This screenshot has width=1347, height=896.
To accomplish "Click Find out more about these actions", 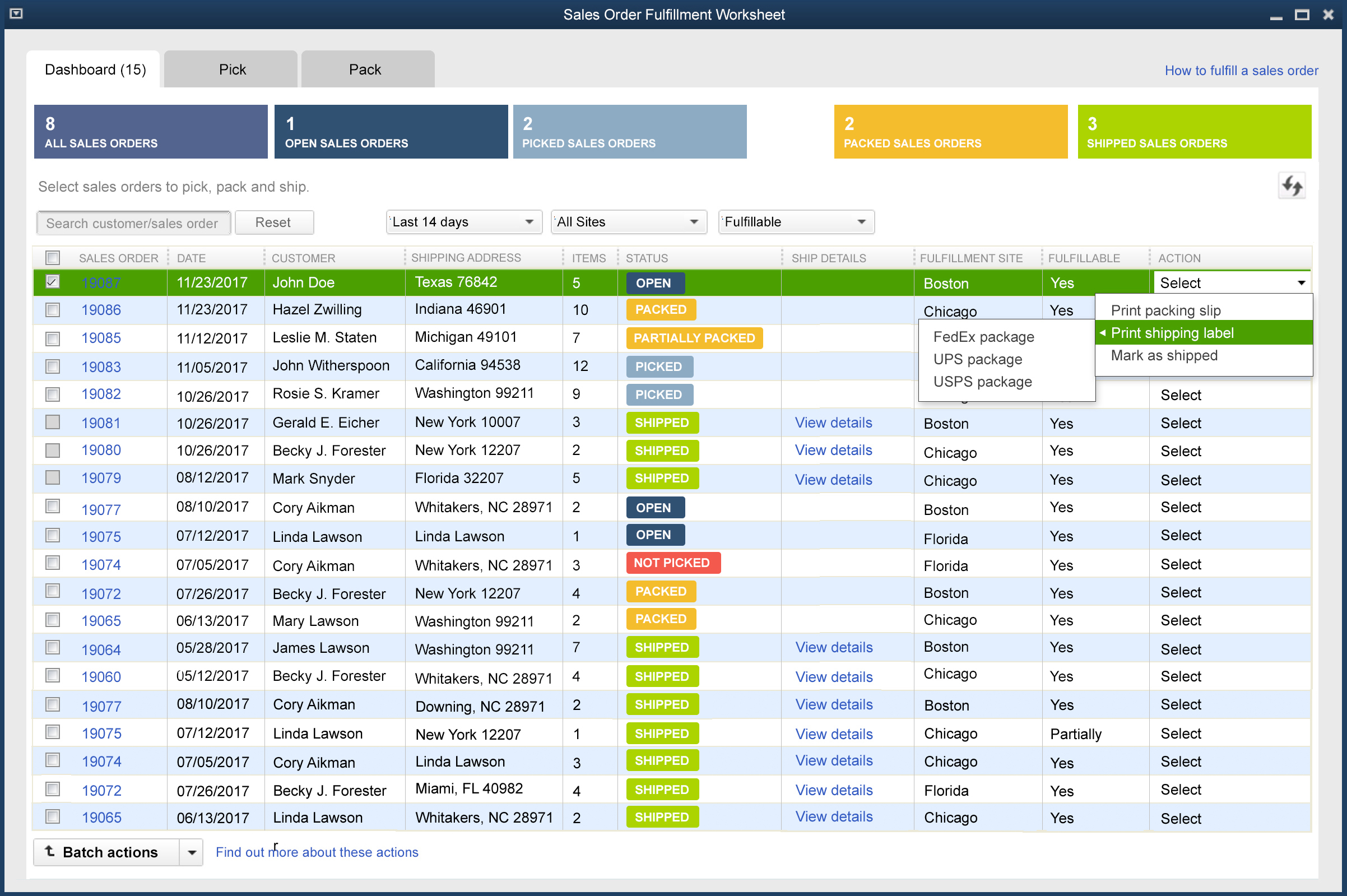I will (x=317, y=851).
